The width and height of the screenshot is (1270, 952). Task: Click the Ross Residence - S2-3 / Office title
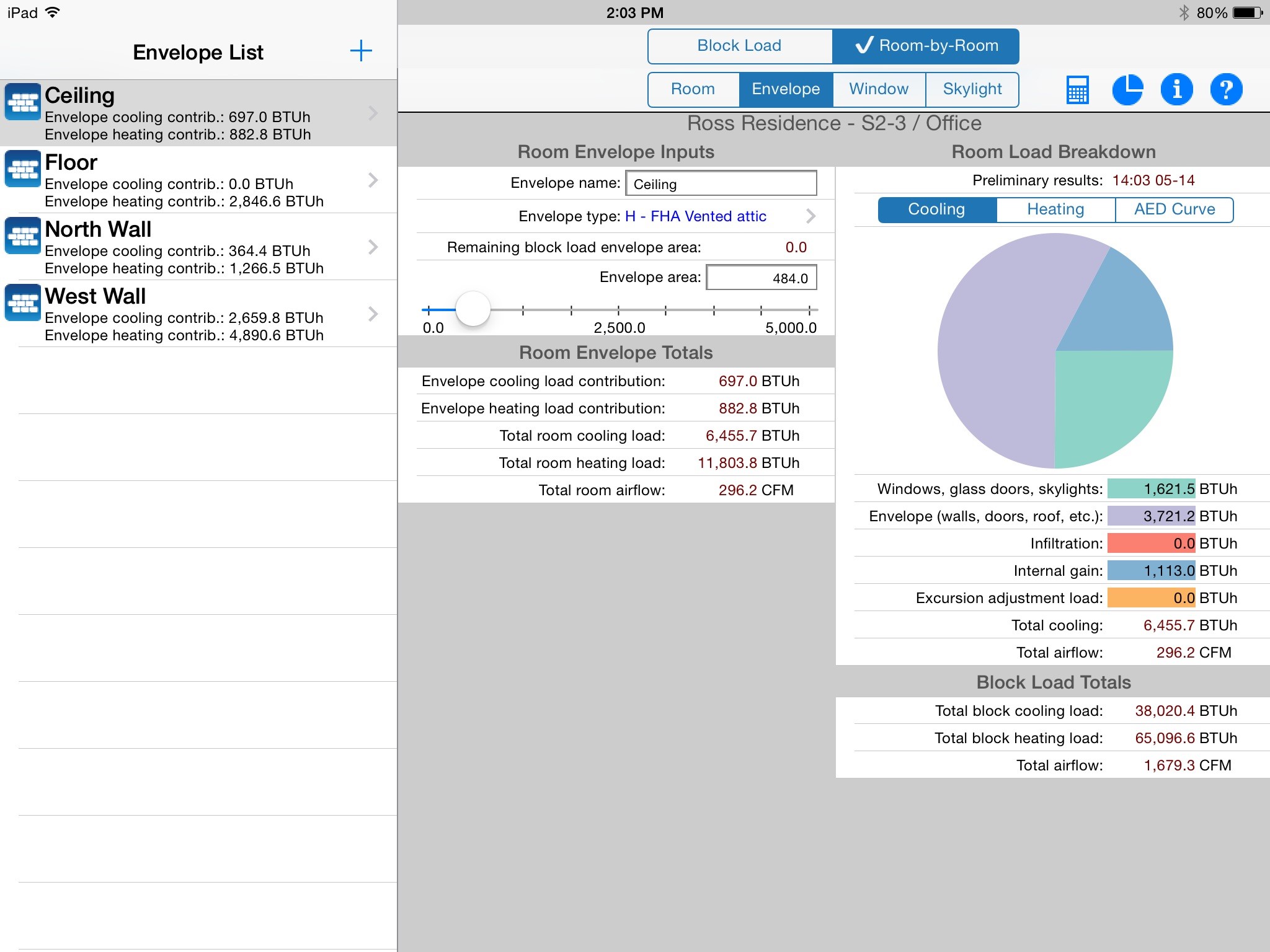click(x=834, y=123)
